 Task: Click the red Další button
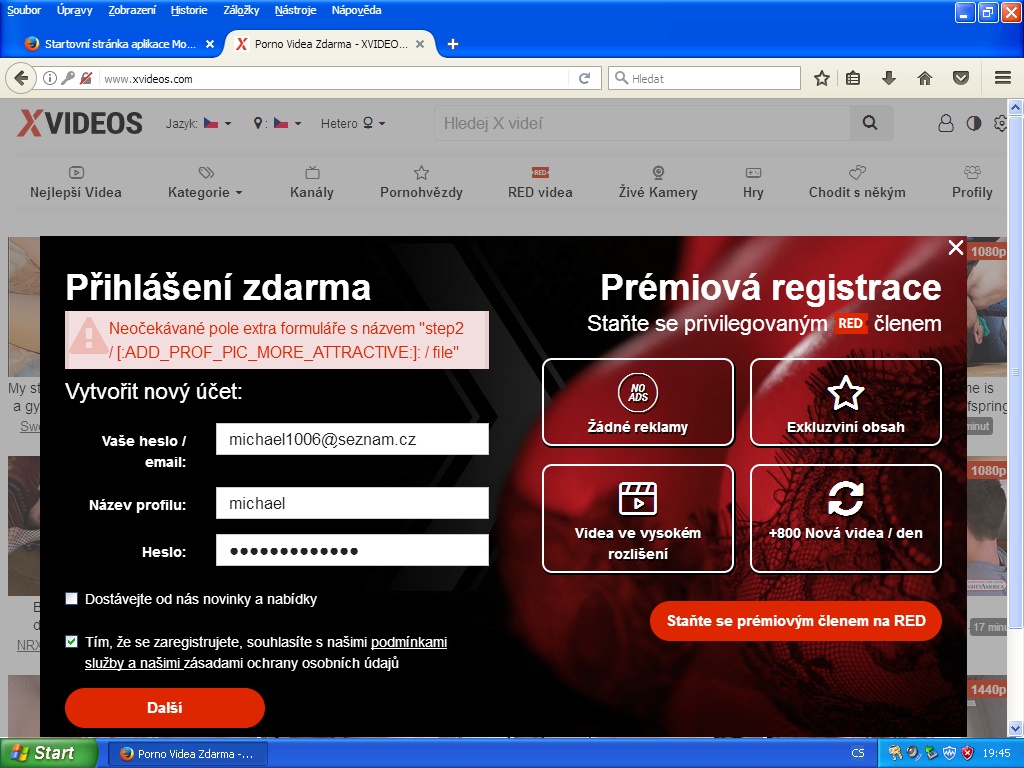click(165, 707)
